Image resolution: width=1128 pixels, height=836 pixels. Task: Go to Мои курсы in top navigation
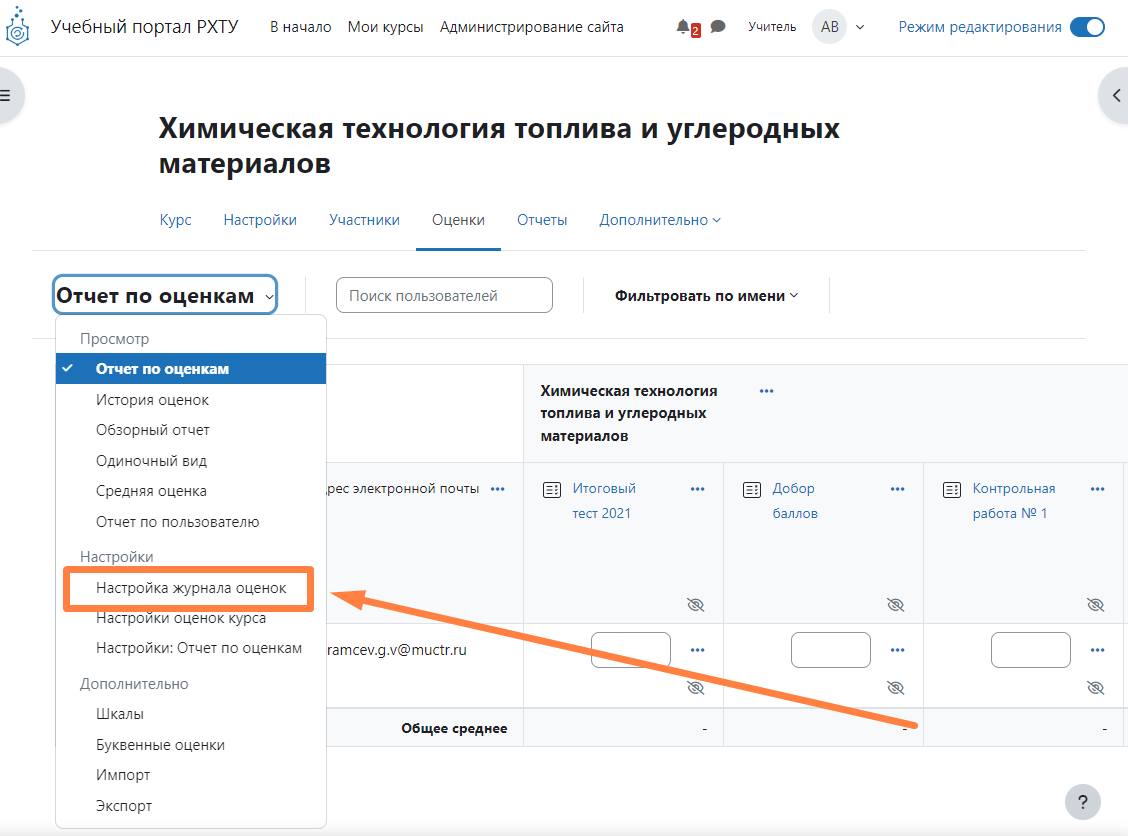pos(385,27)
